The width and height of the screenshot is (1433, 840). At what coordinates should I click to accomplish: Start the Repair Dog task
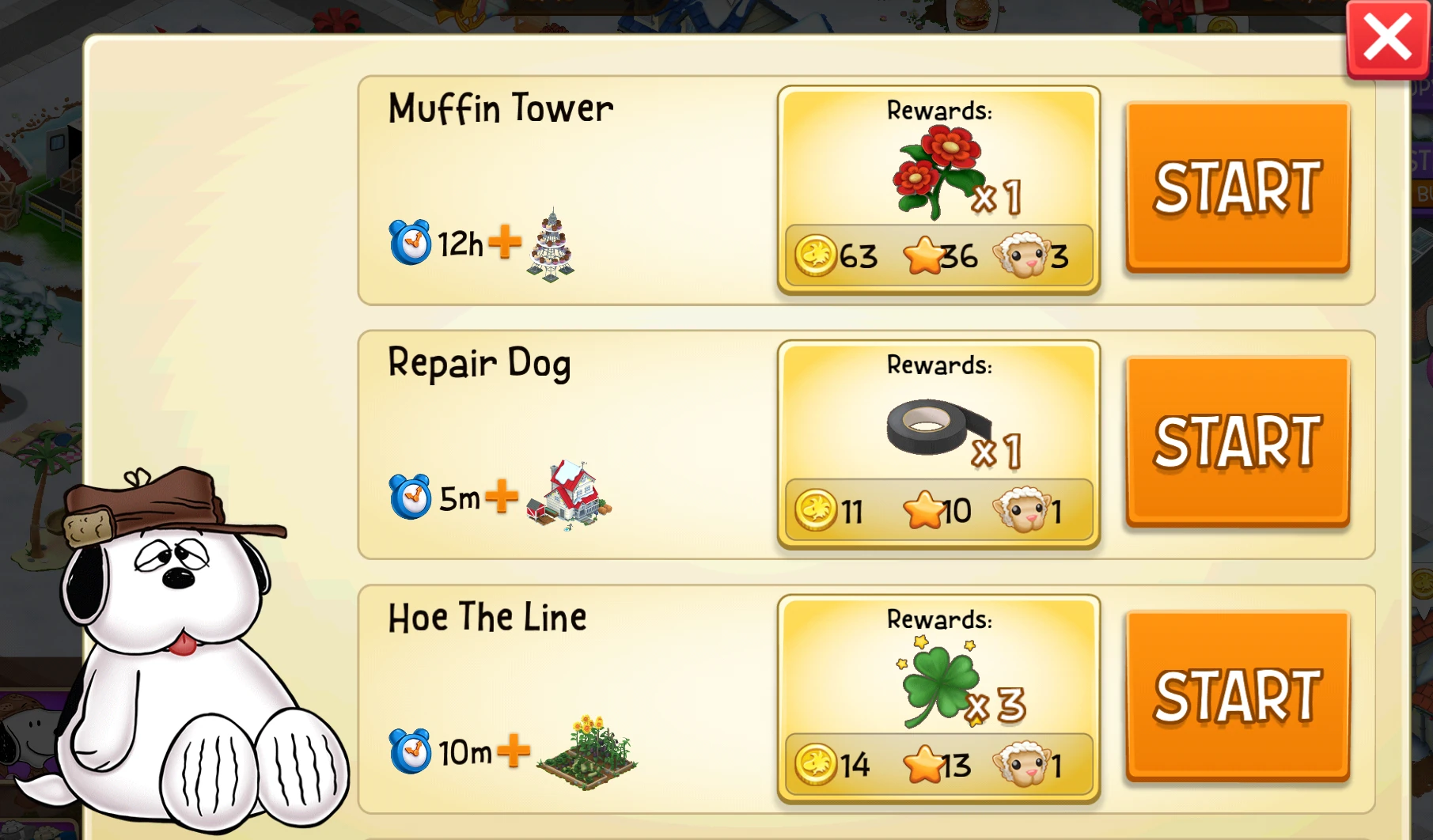click(x=1237, y=441)
